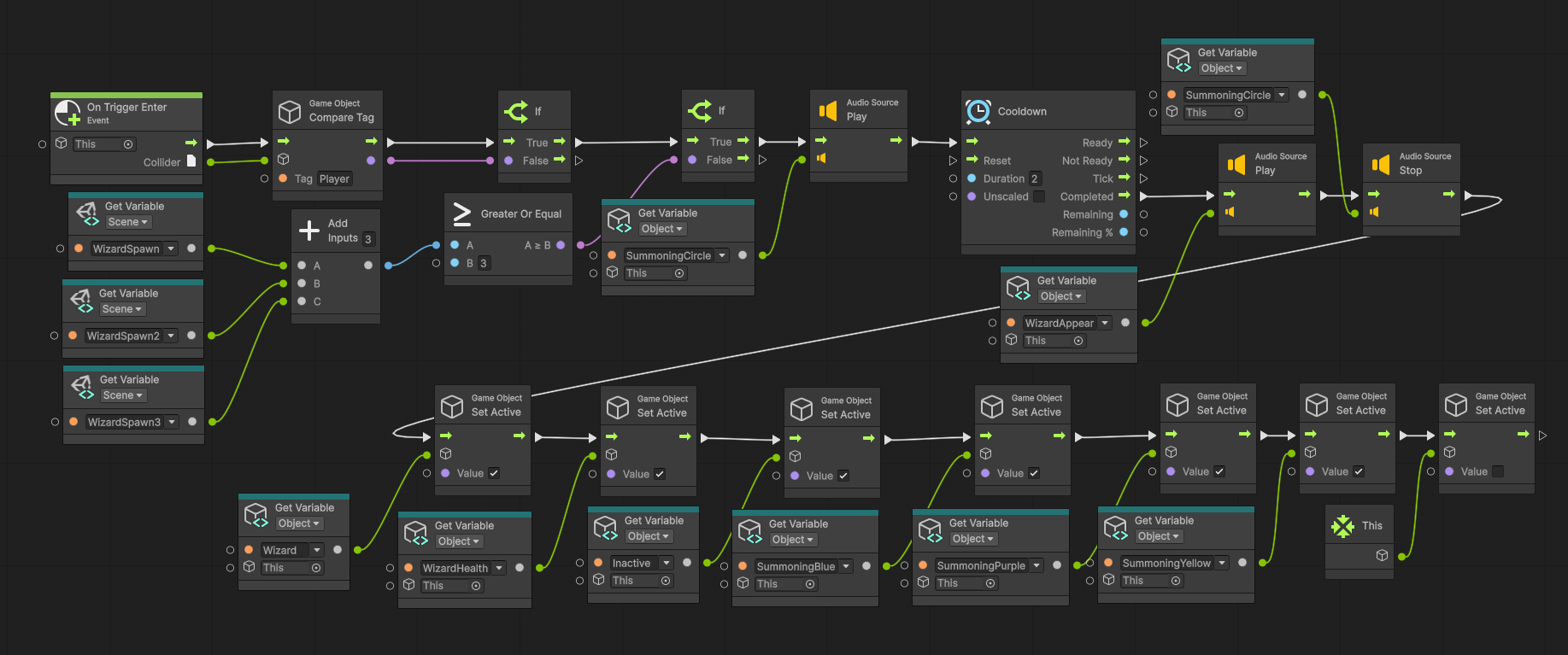
Task: Open Scene dropdown on WizardSpawn variable node
Action: 128,222
